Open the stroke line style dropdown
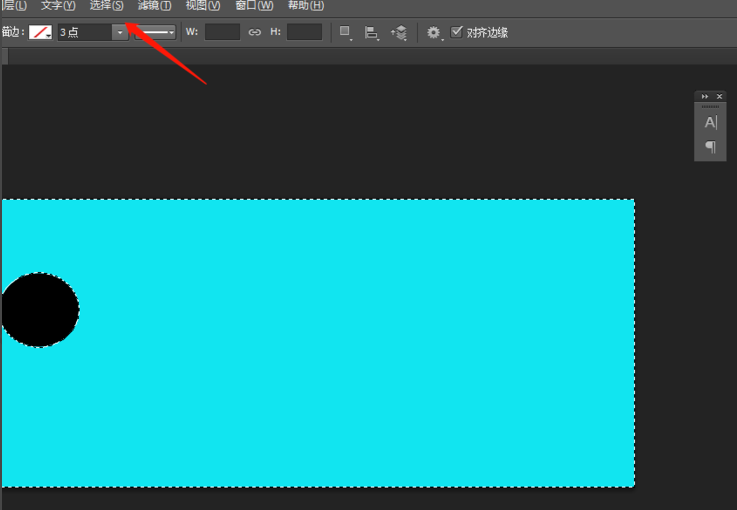Image resolution: width=737 pixels, height=510 pixels. [156, 32]
